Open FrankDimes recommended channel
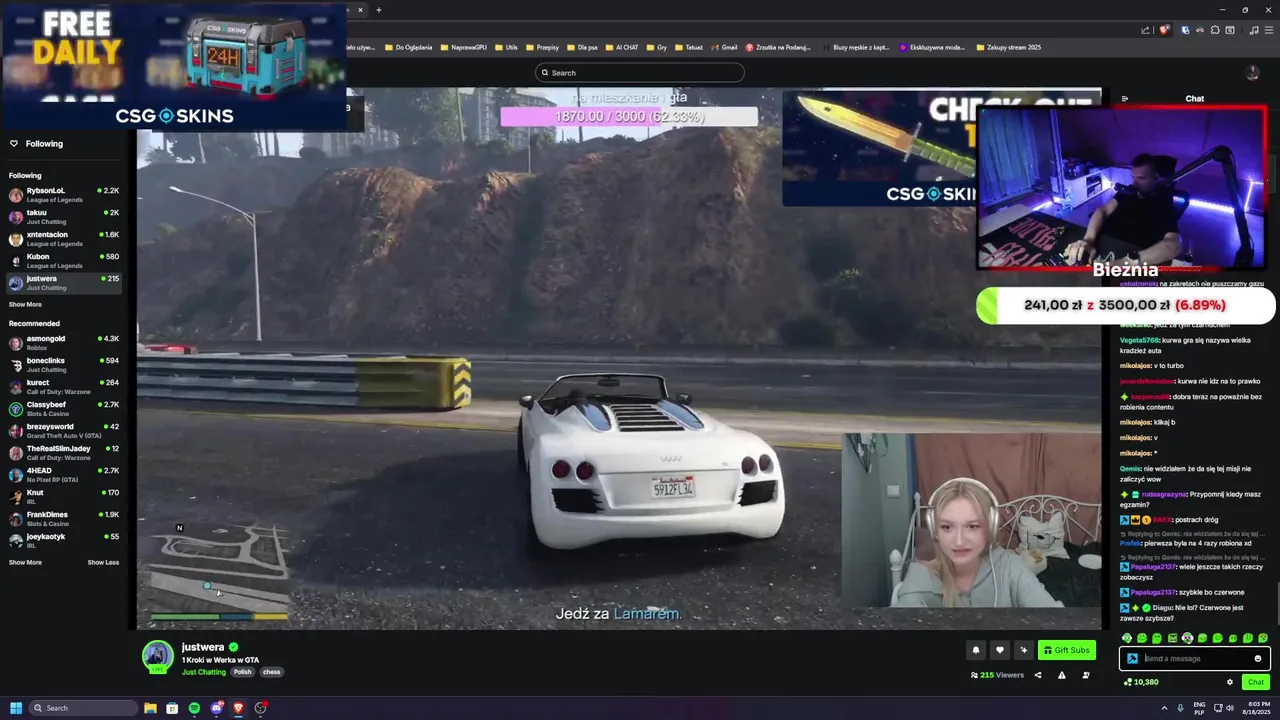This screenshot has width=1280, height=720. 64,519
